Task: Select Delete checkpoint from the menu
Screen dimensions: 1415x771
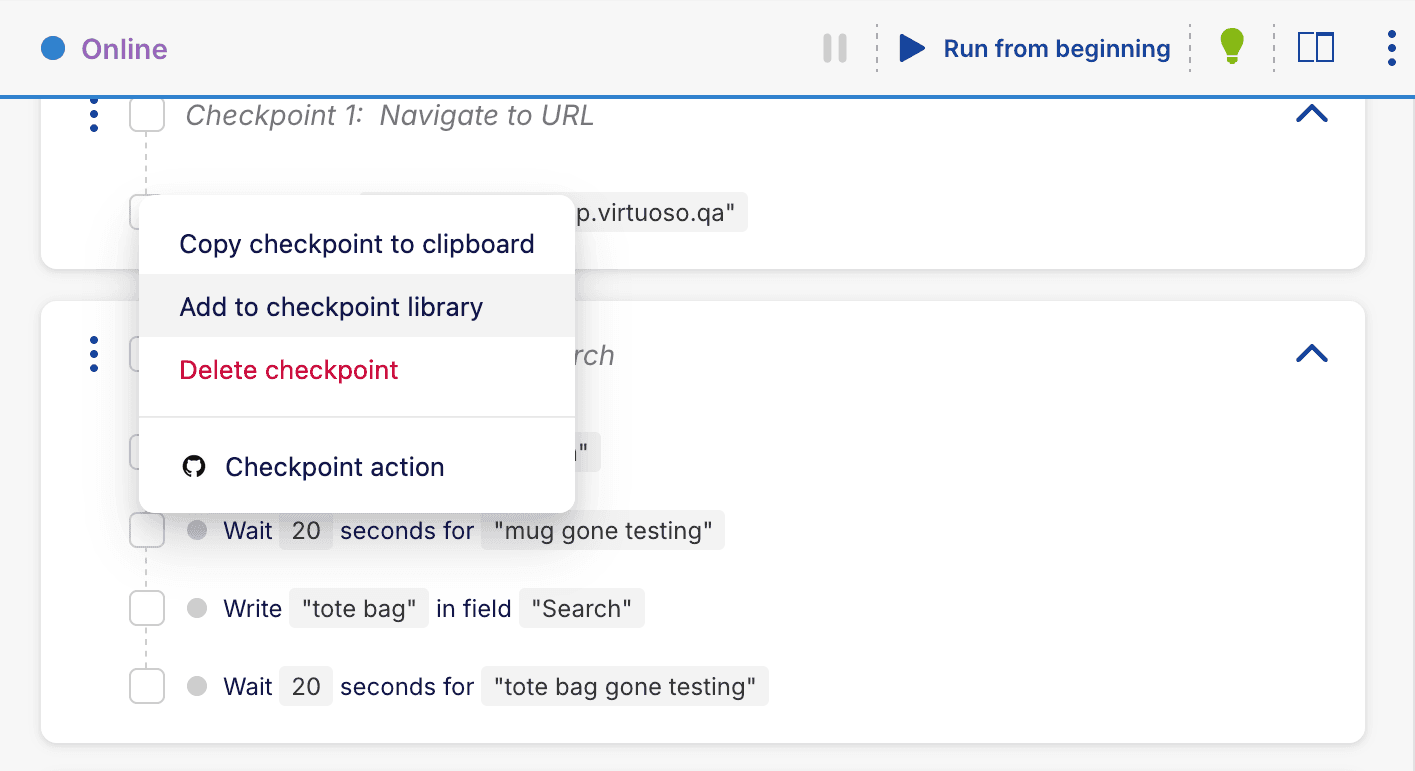Action: click(289, 370)
